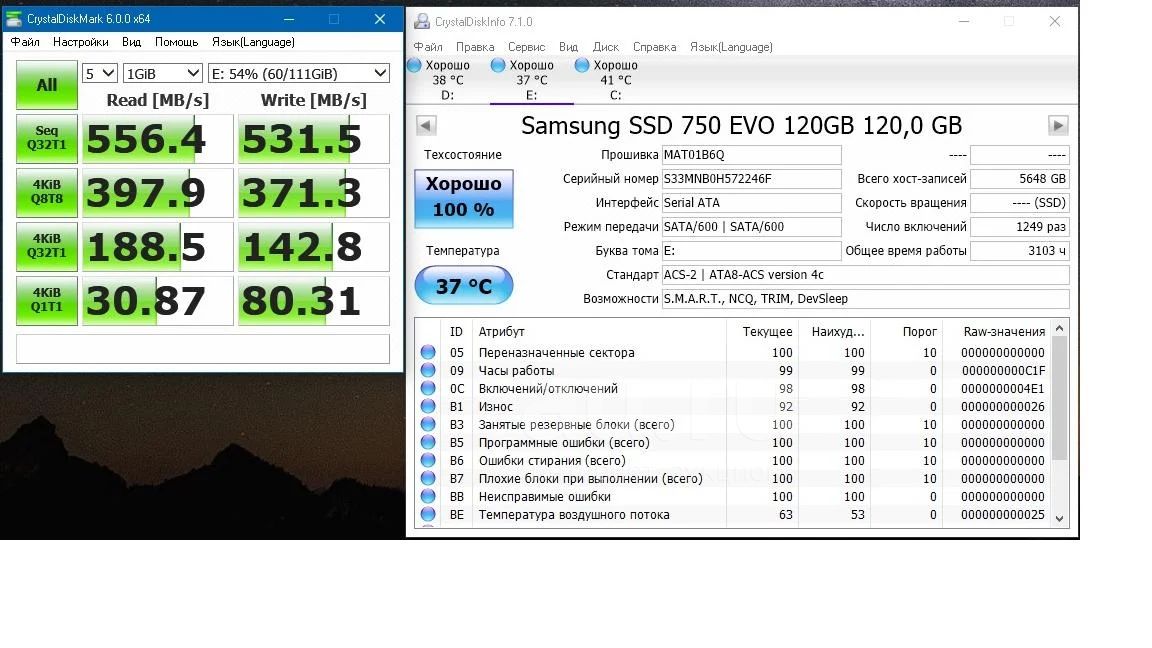Open Язык(Language) menu in CrystalDiskInfo
Image resolution: width=1152 pixels, height=648 pixels.
click(x=731, y=47)
